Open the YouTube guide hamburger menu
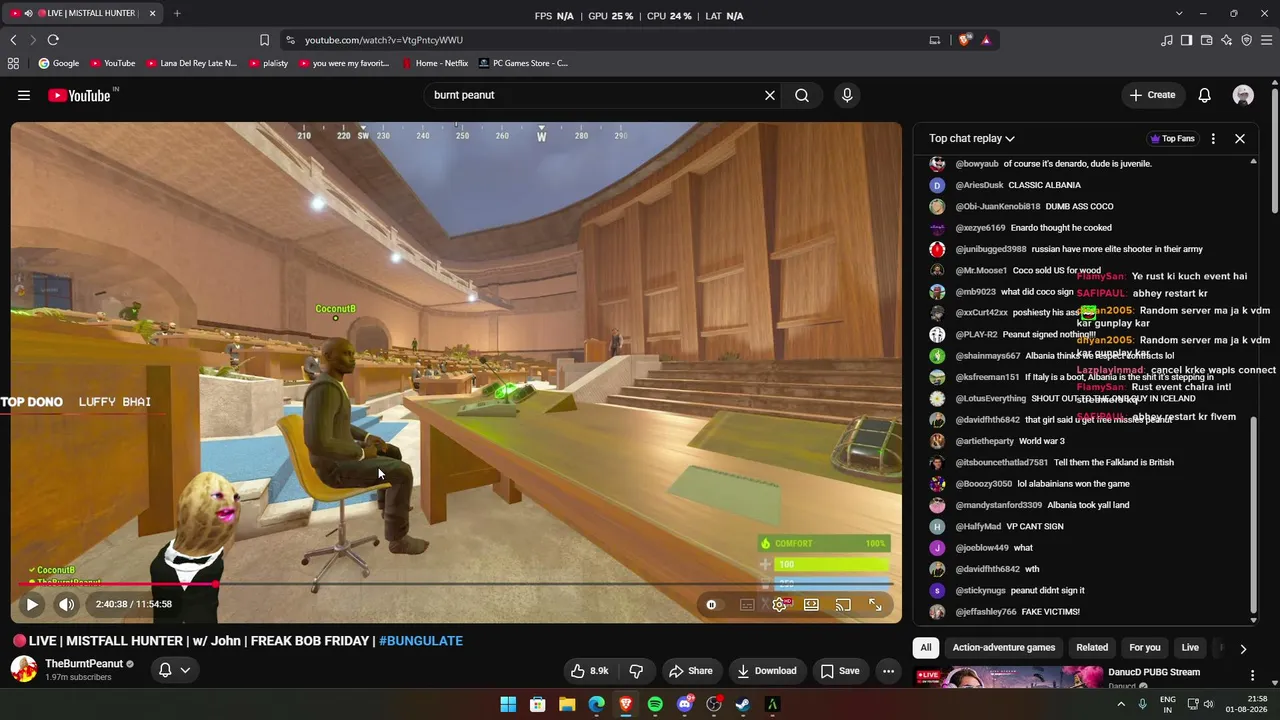Viewport: 1280px width, 720px height. (24, 95)
